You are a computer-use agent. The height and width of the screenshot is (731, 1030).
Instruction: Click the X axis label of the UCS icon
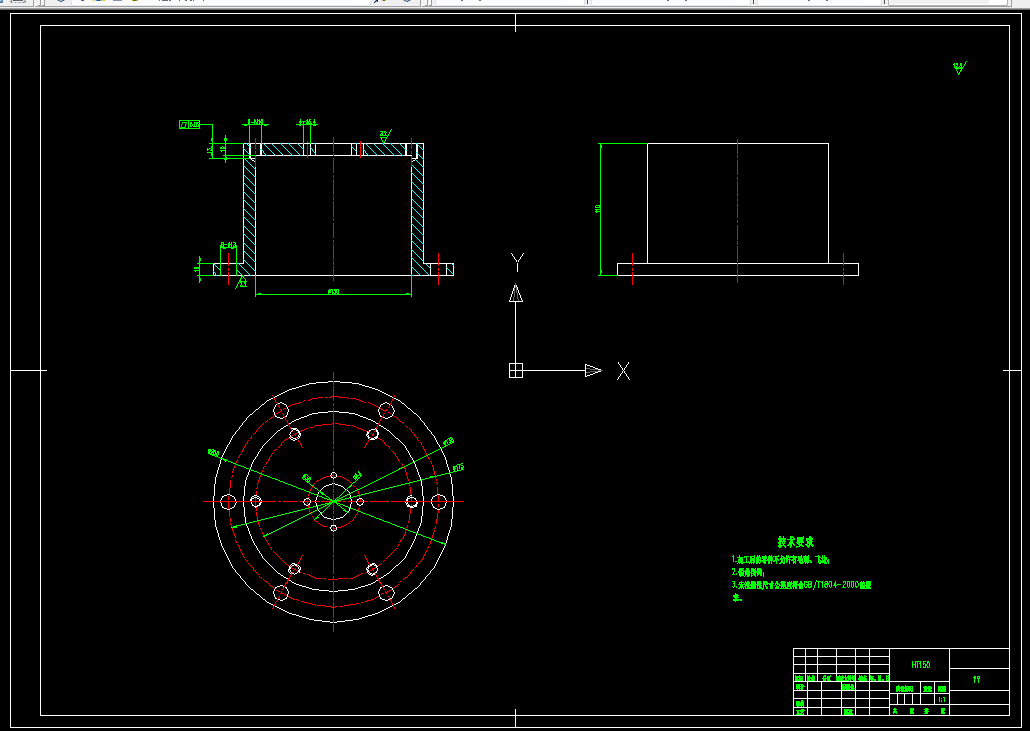coord(623,371)
